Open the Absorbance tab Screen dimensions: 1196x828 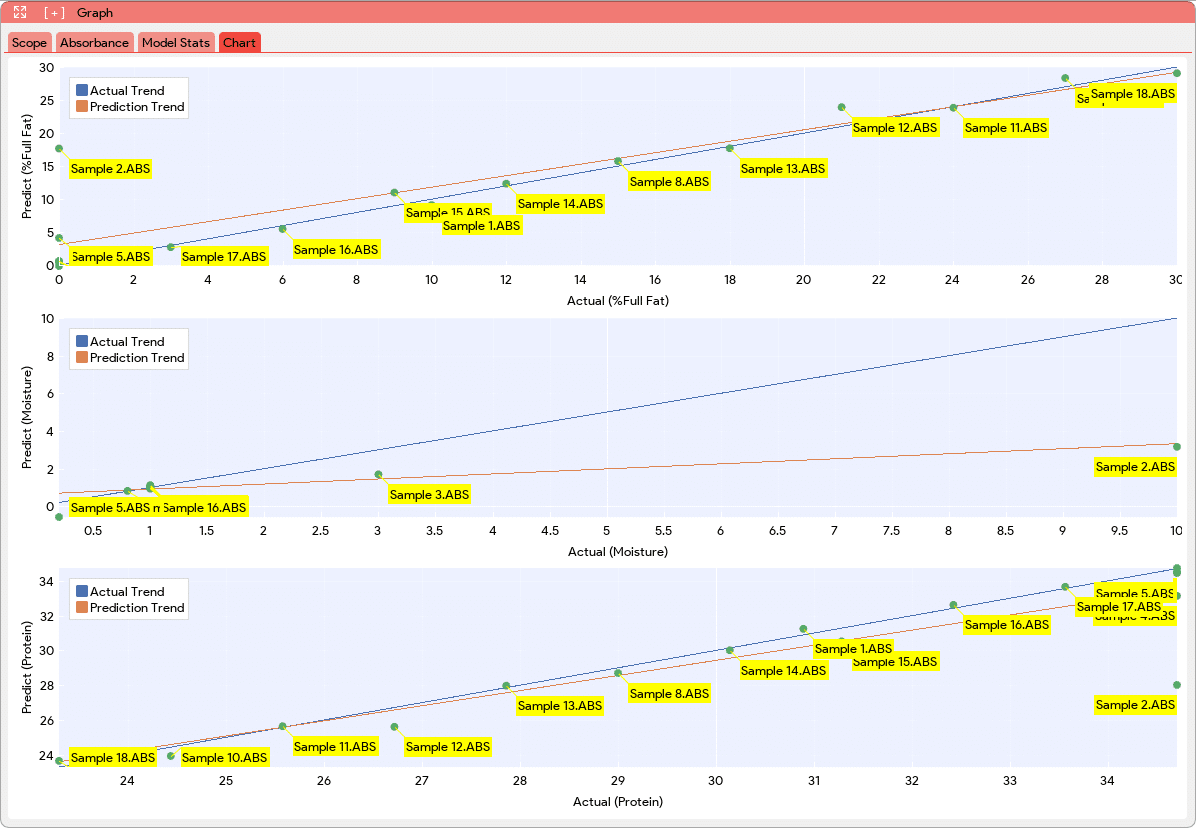pyautogui.click(x=94, y=43)
